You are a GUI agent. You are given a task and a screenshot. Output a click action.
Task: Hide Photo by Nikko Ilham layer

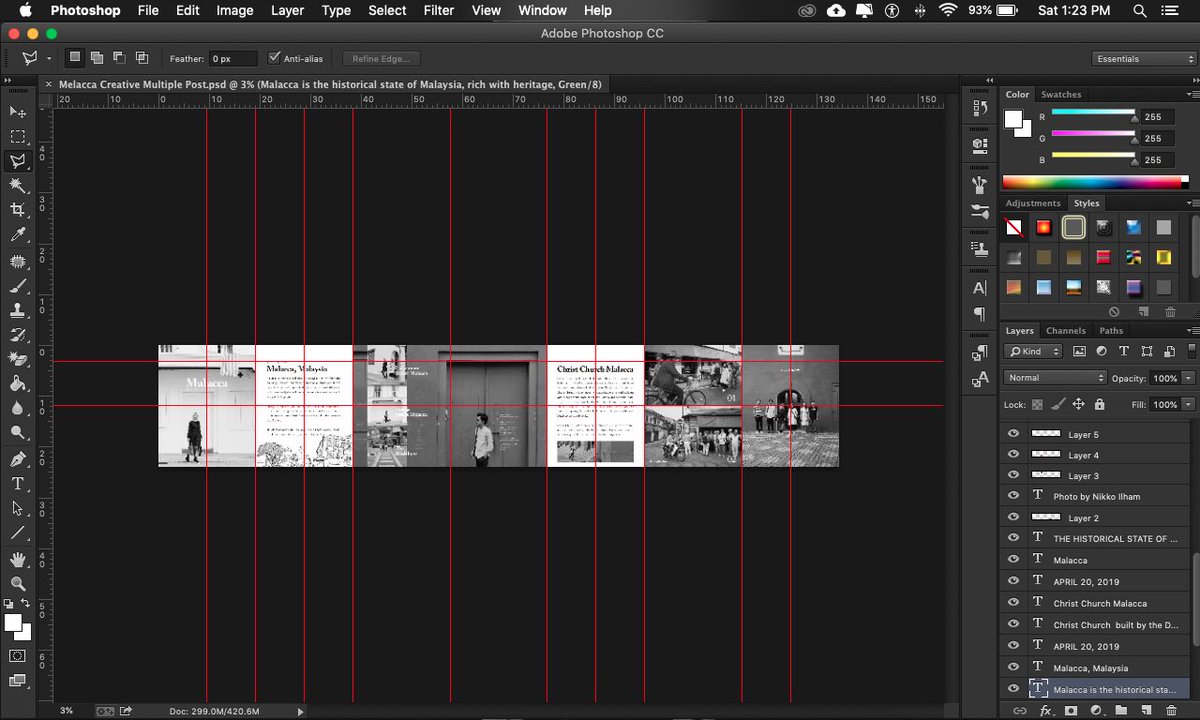click(x=1014, y=496)
